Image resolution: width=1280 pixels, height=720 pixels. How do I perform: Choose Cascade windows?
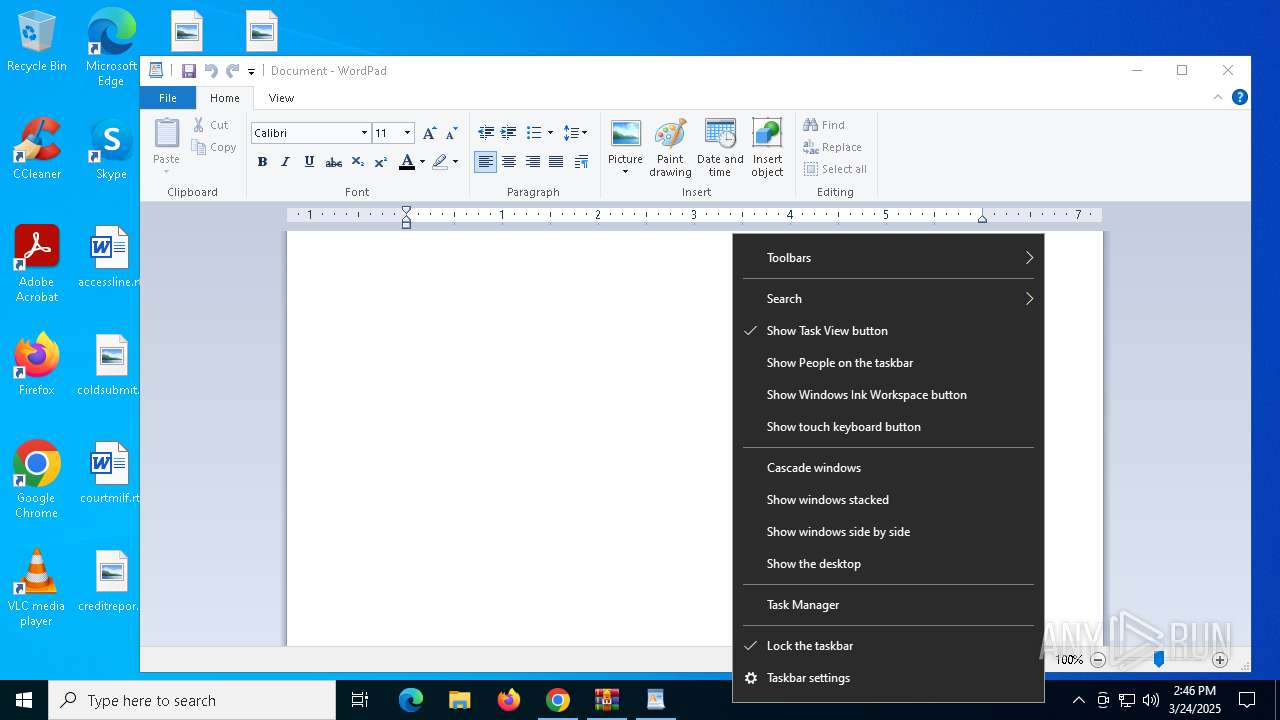888,468
